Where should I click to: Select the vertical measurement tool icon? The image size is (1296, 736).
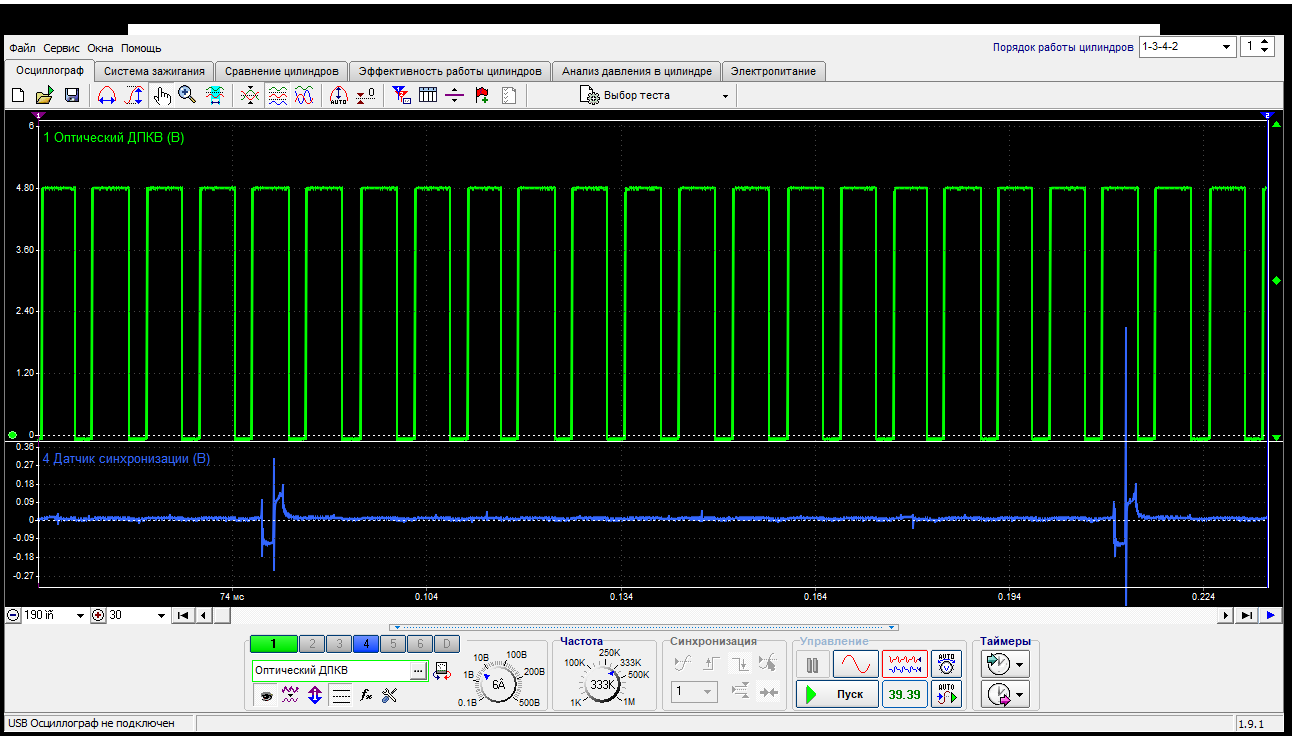135,95
